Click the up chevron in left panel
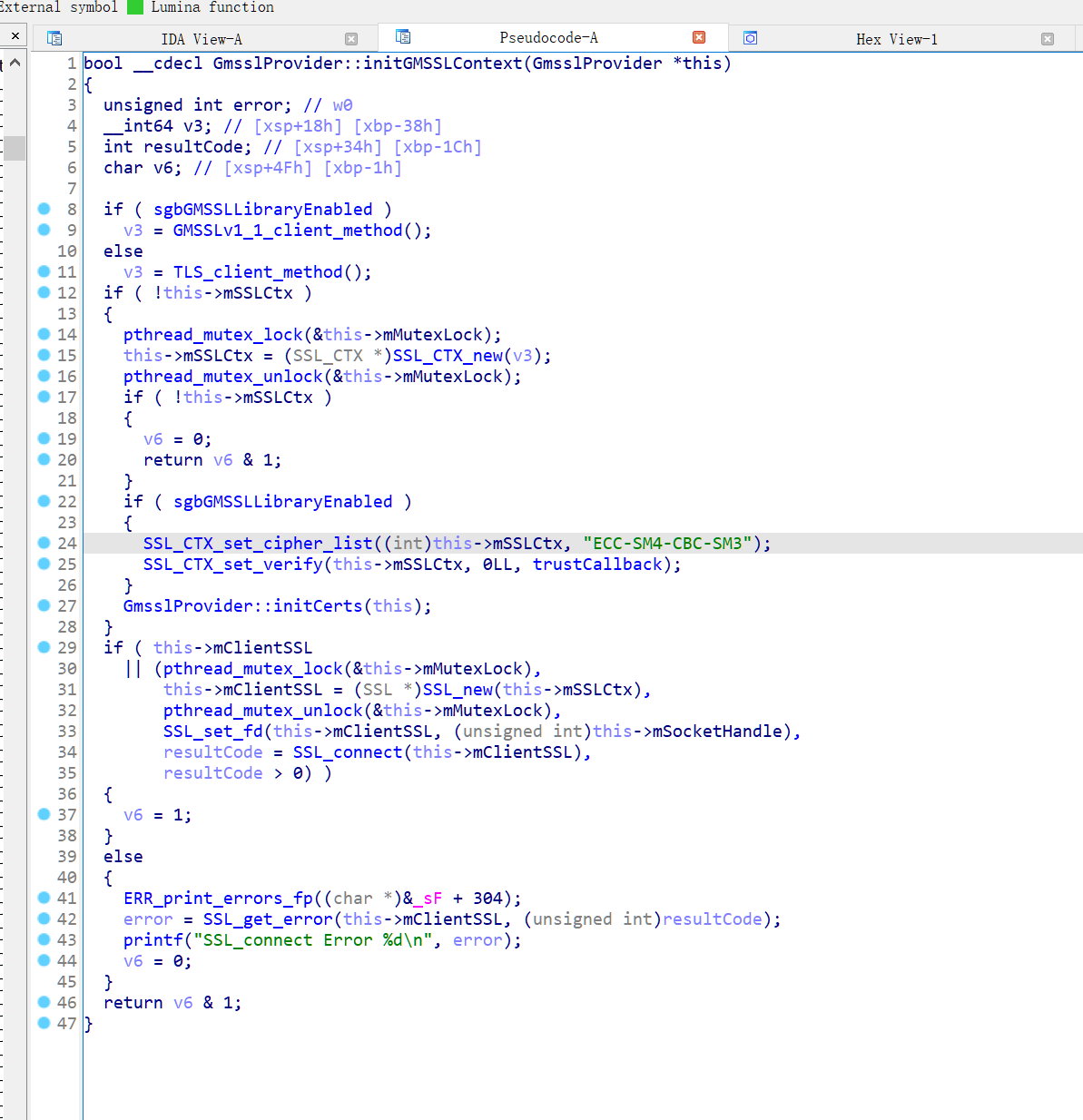Image resolution: width=1083 pixels, height=1120 pixels. point(15,63)
